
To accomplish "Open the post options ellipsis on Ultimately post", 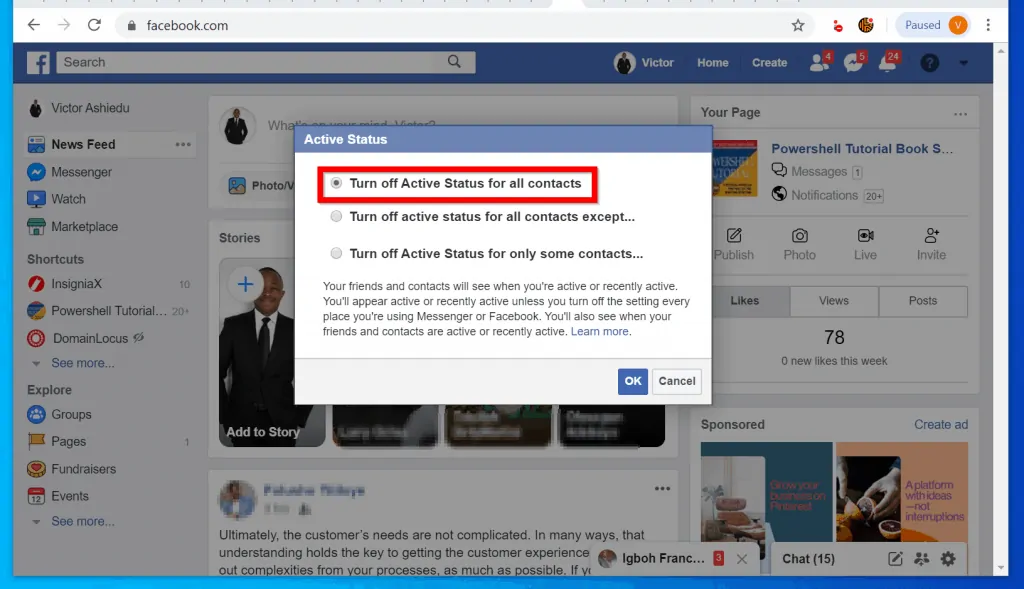I will [663, 488].
